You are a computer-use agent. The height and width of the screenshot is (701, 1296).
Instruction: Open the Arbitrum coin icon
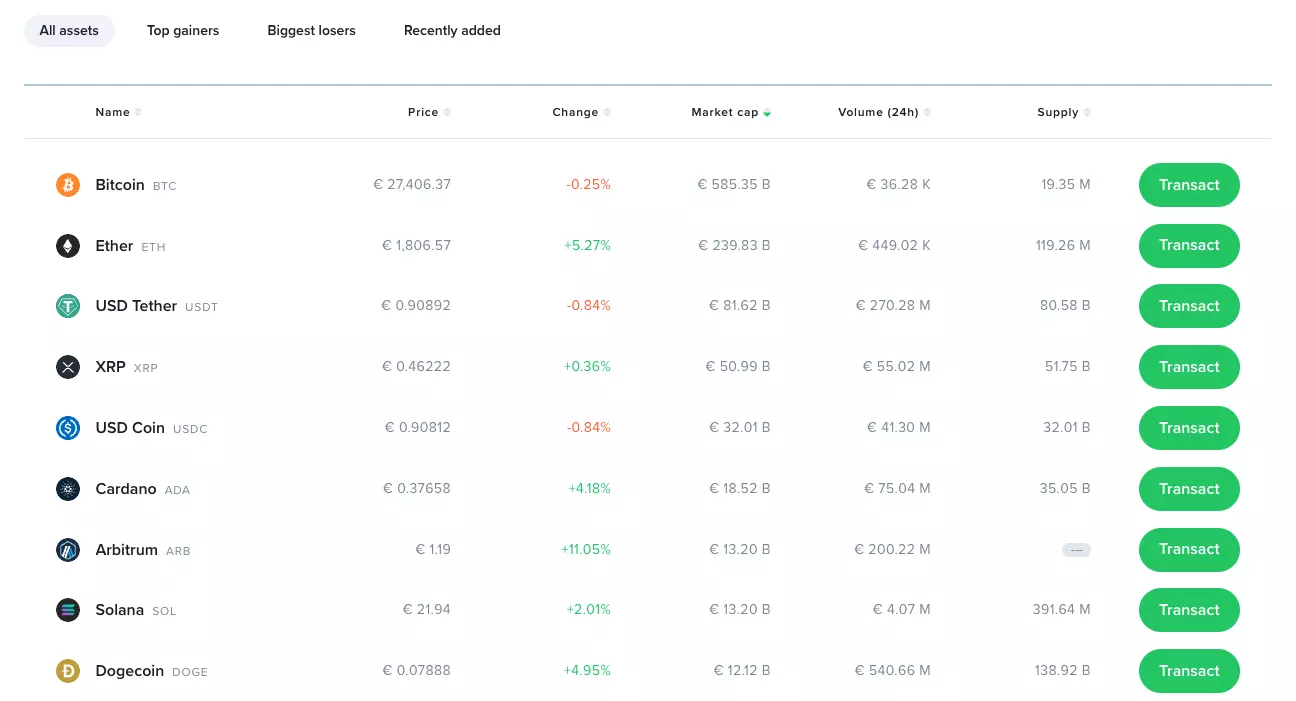(x=67, y=550)
